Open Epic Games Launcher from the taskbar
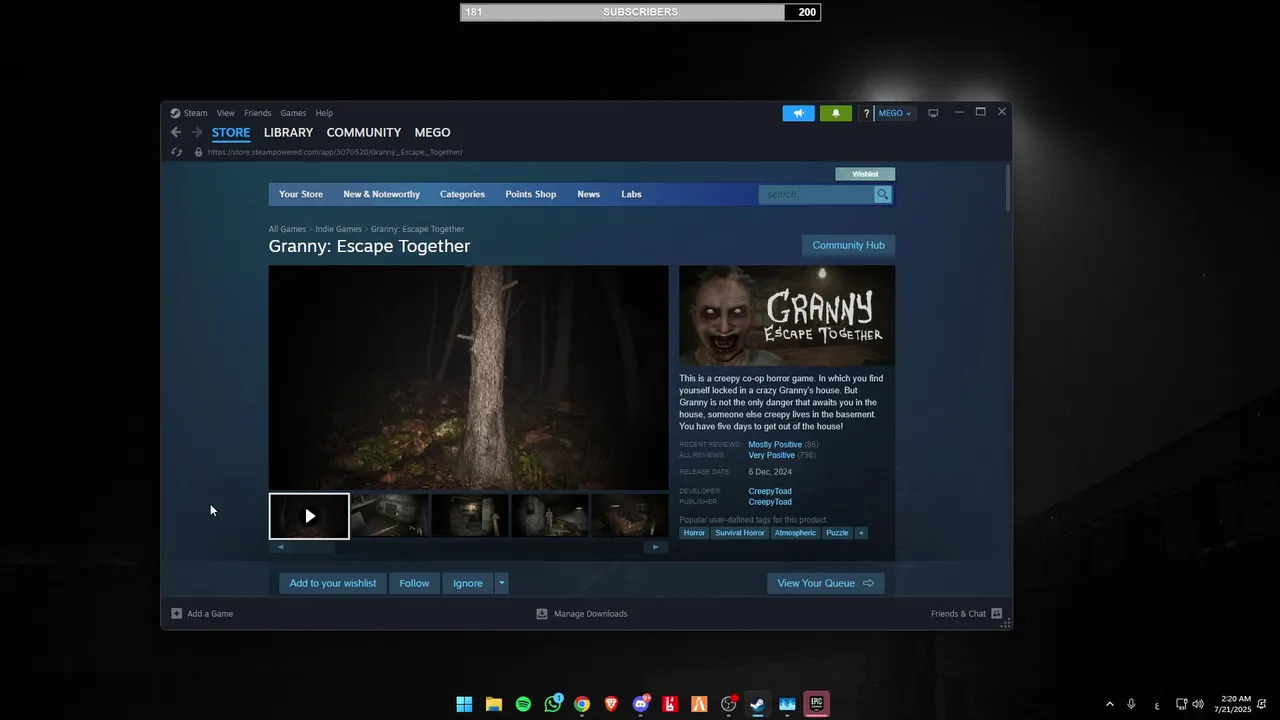 pyautogui.click(x=817, y=704)
